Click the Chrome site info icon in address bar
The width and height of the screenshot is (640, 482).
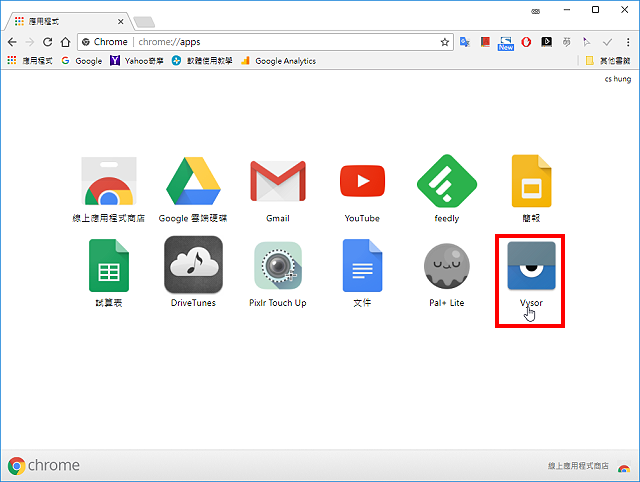[x=86, y=42]
